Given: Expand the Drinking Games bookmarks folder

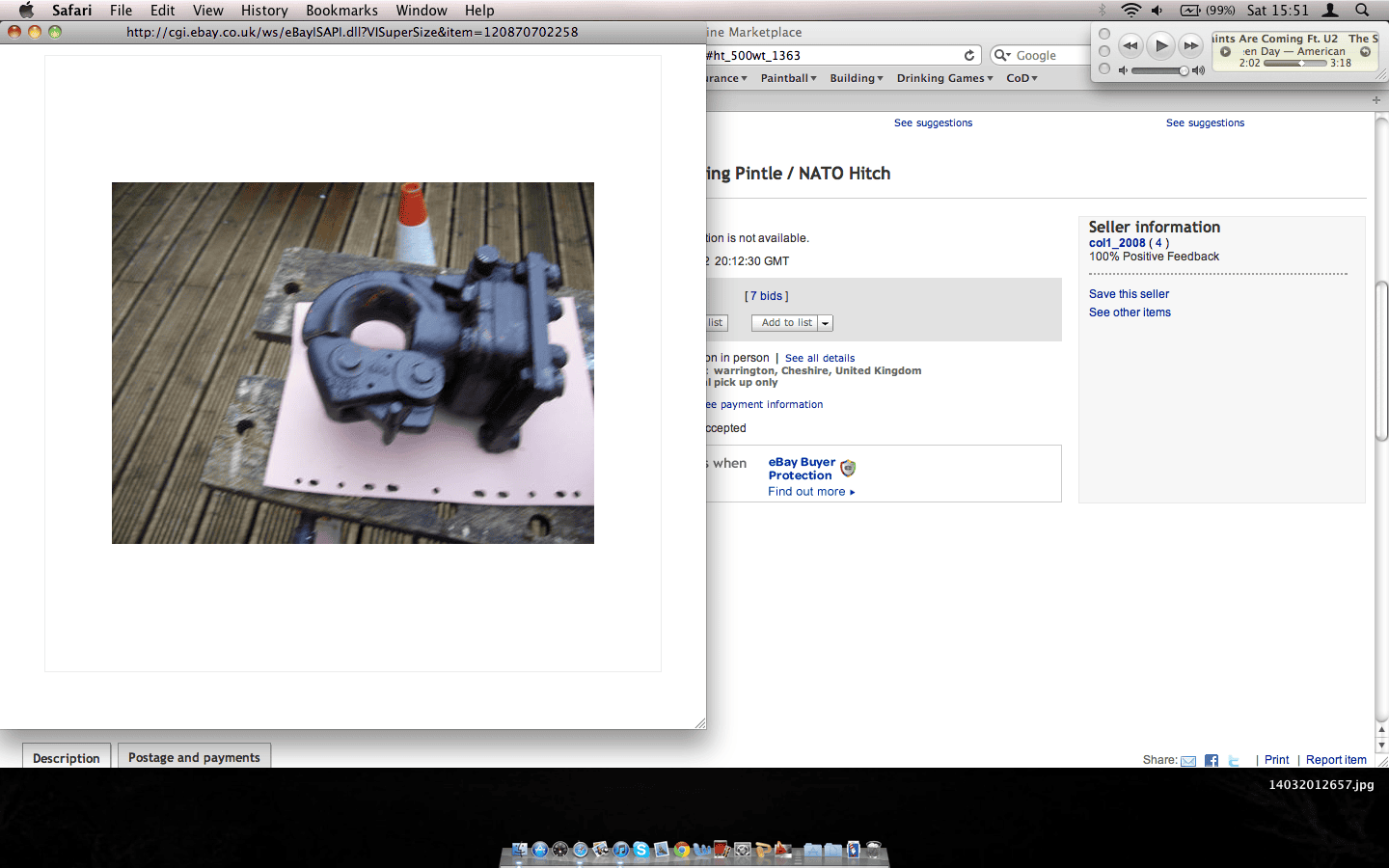Looking at the screenshot, I should [x=944, y=78].
